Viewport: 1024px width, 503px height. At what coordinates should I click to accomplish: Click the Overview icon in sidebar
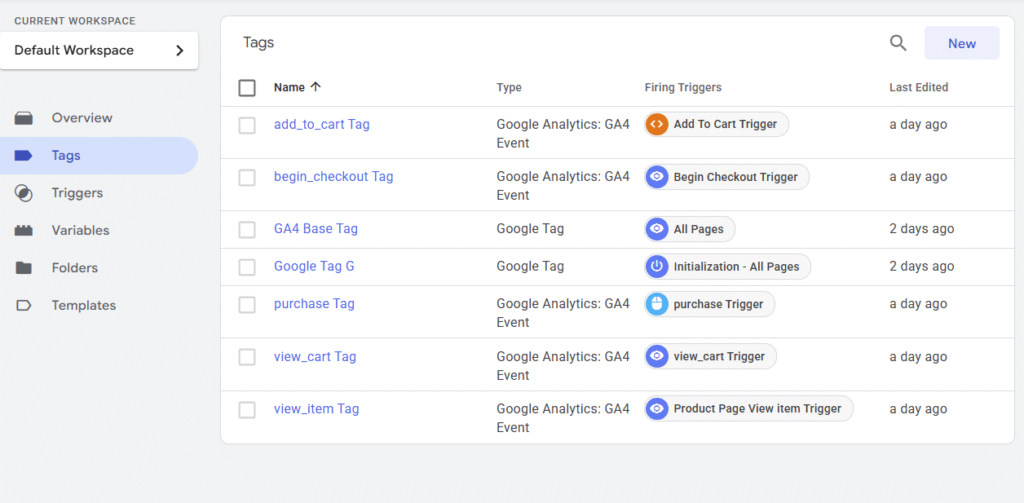coord(24,118)
